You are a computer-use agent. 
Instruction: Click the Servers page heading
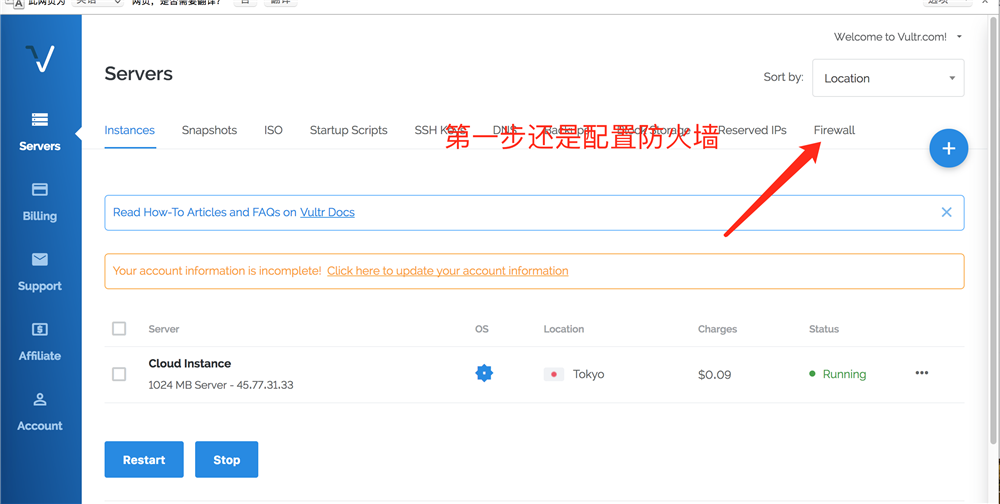point(138,74)
